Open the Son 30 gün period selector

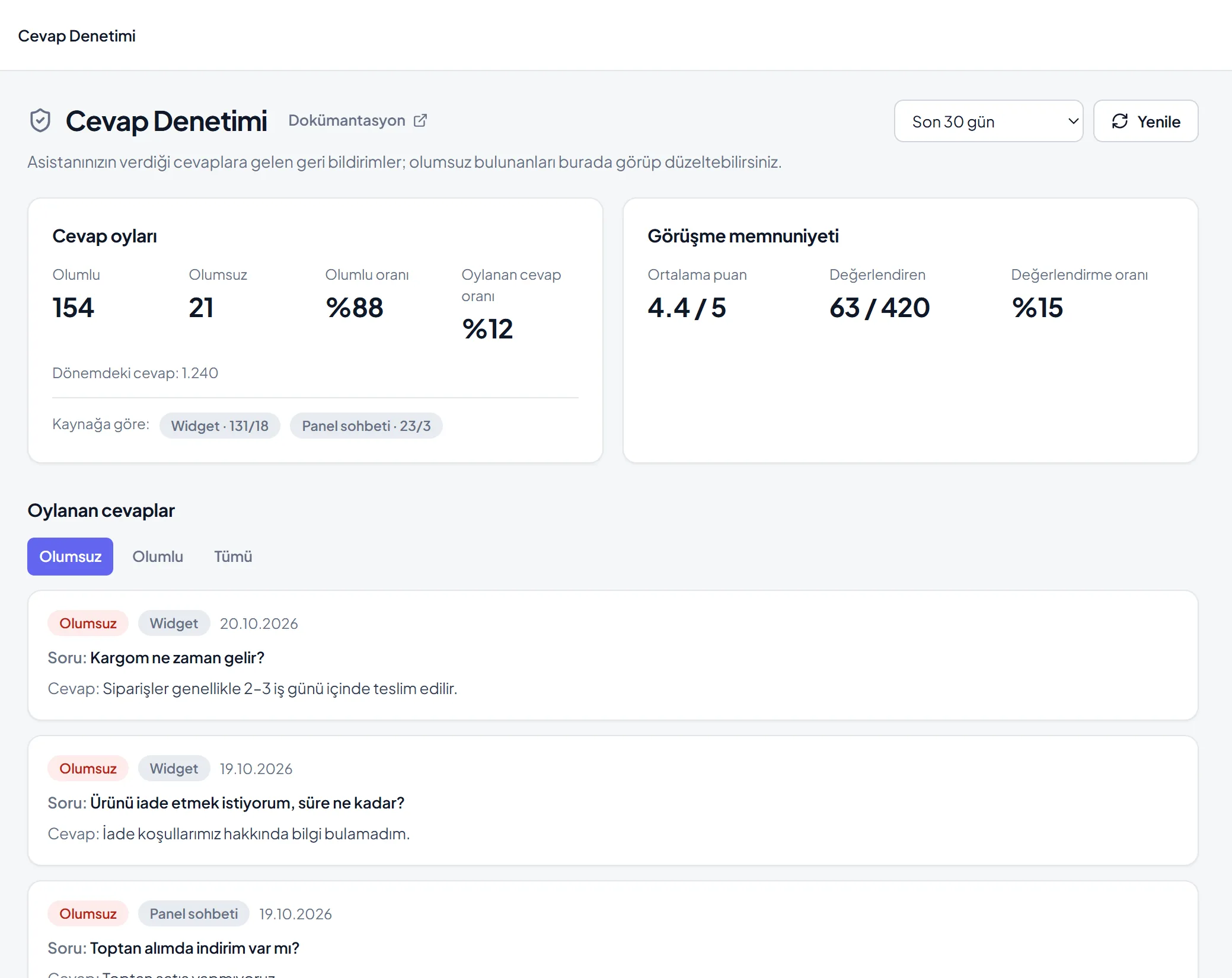pyautogui.click(x=988, y=121)
